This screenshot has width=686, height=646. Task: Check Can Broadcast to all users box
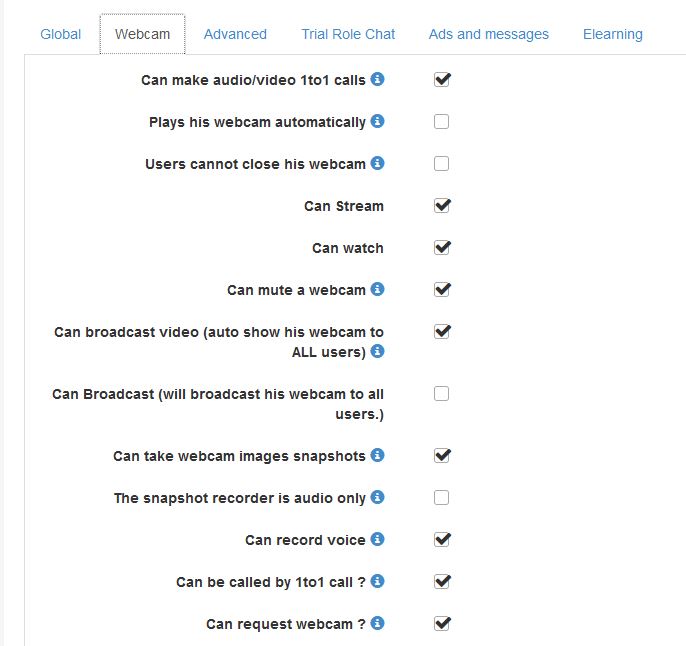pos(441,394)
